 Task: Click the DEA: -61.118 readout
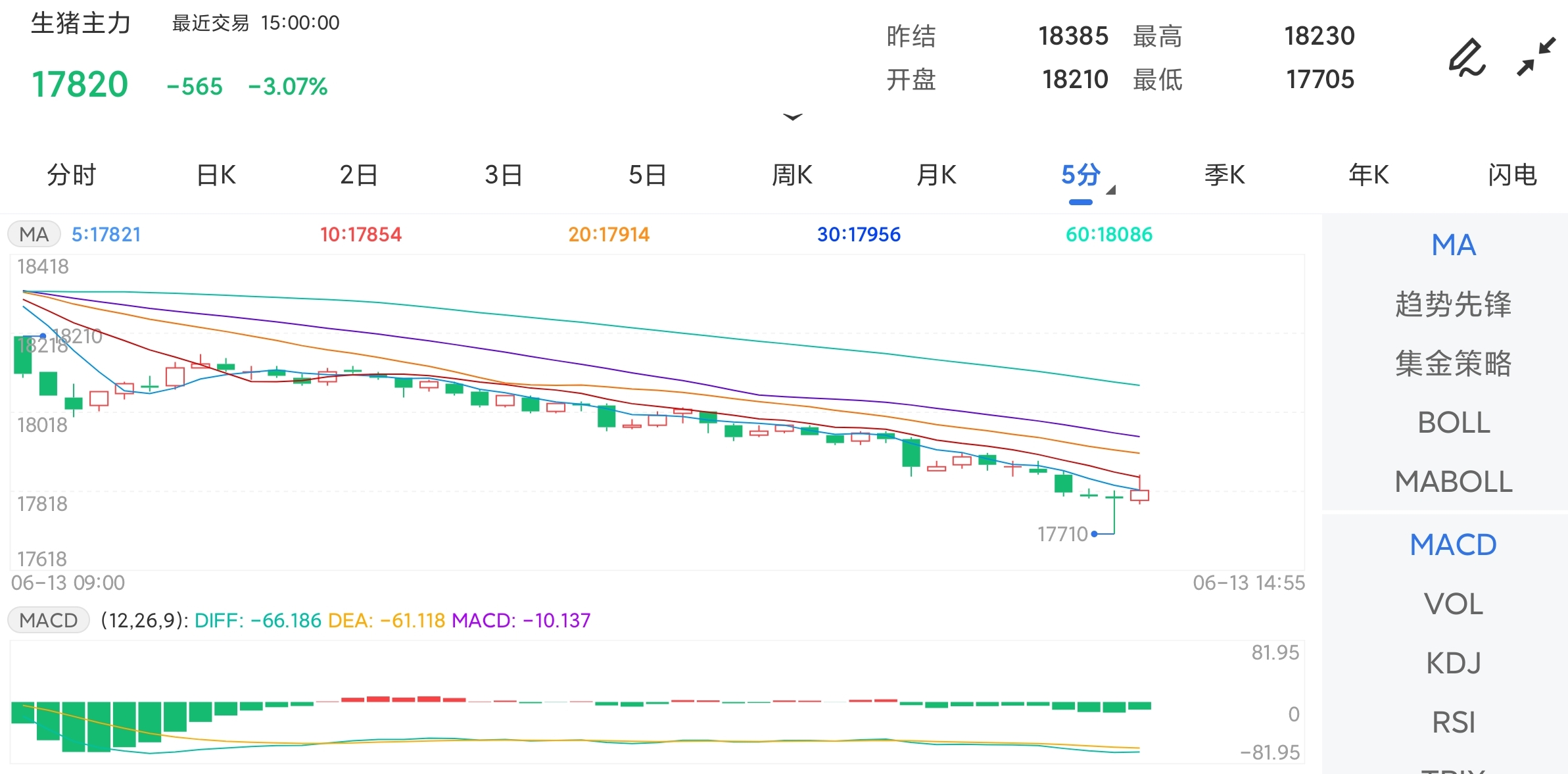coord(387,620)
